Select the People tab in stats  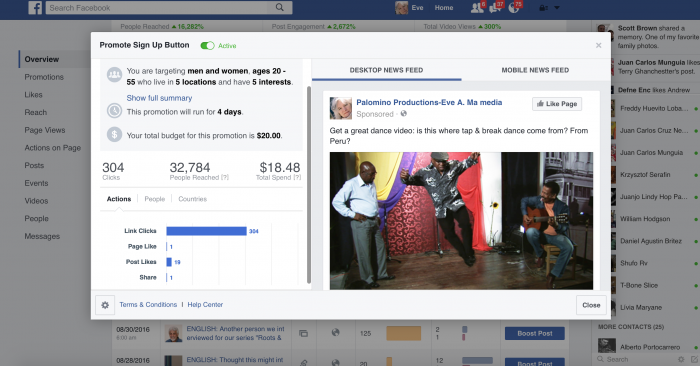click(154, 199)
